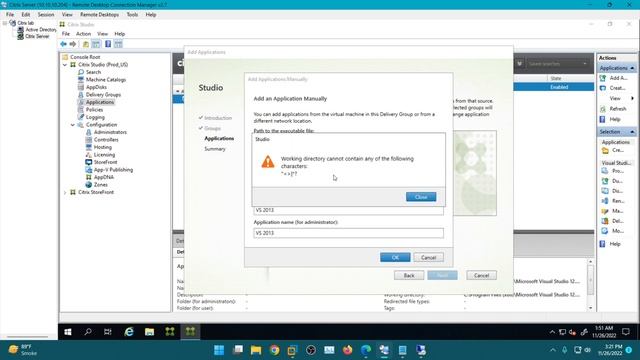
Task: Open App-V Publishing node
Action: pos(113,170)
